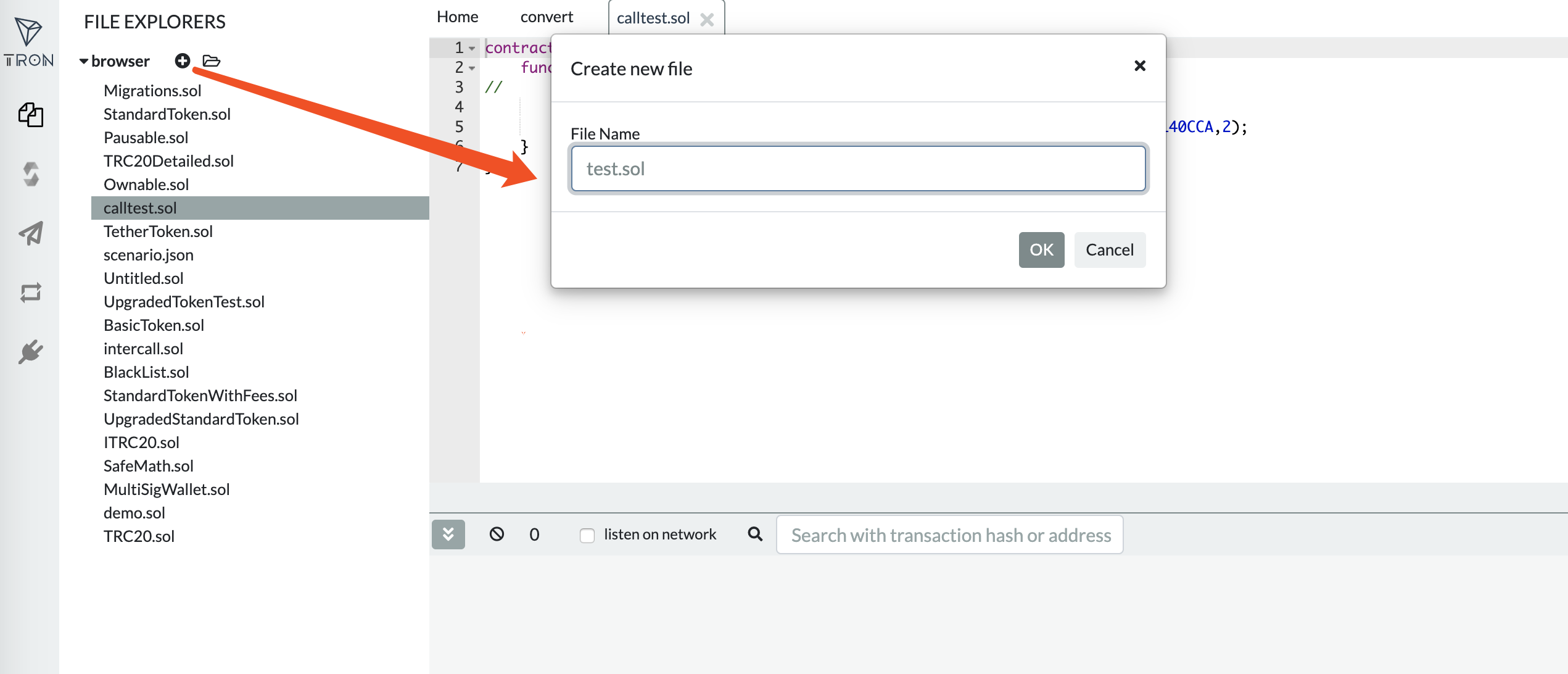Fold code at line 2 arrow

click(x=472, y=68)
